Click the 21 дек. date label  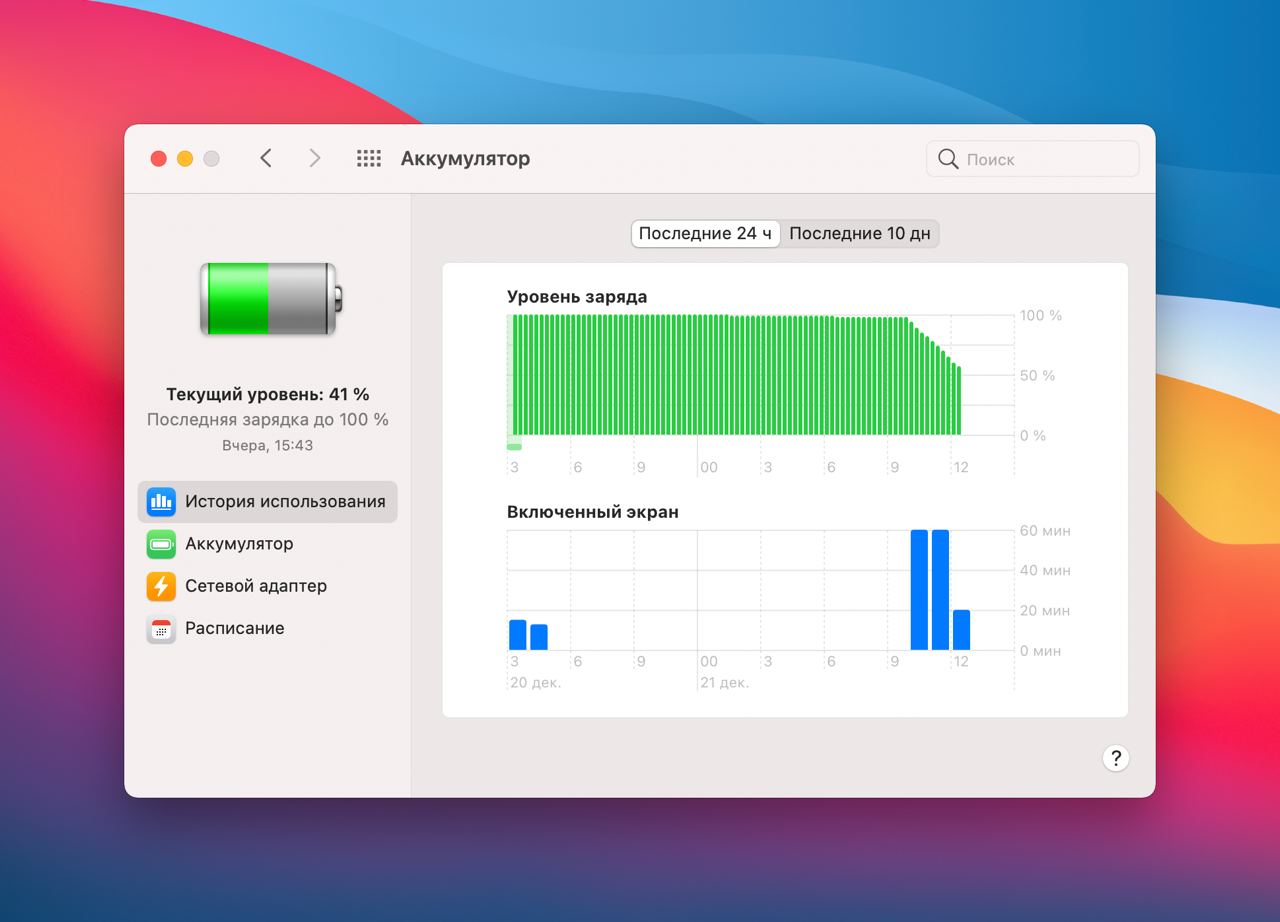coord(724,683)
